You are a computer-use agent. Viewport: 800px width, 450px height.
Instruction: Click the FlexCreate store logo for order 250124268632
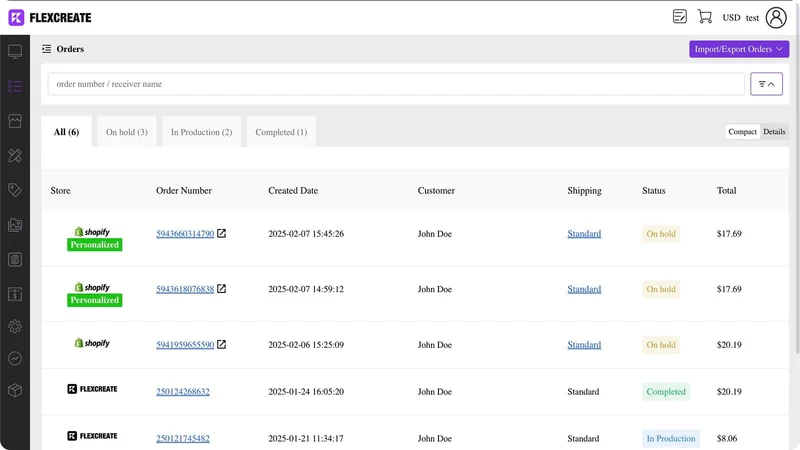click(92, 389)
